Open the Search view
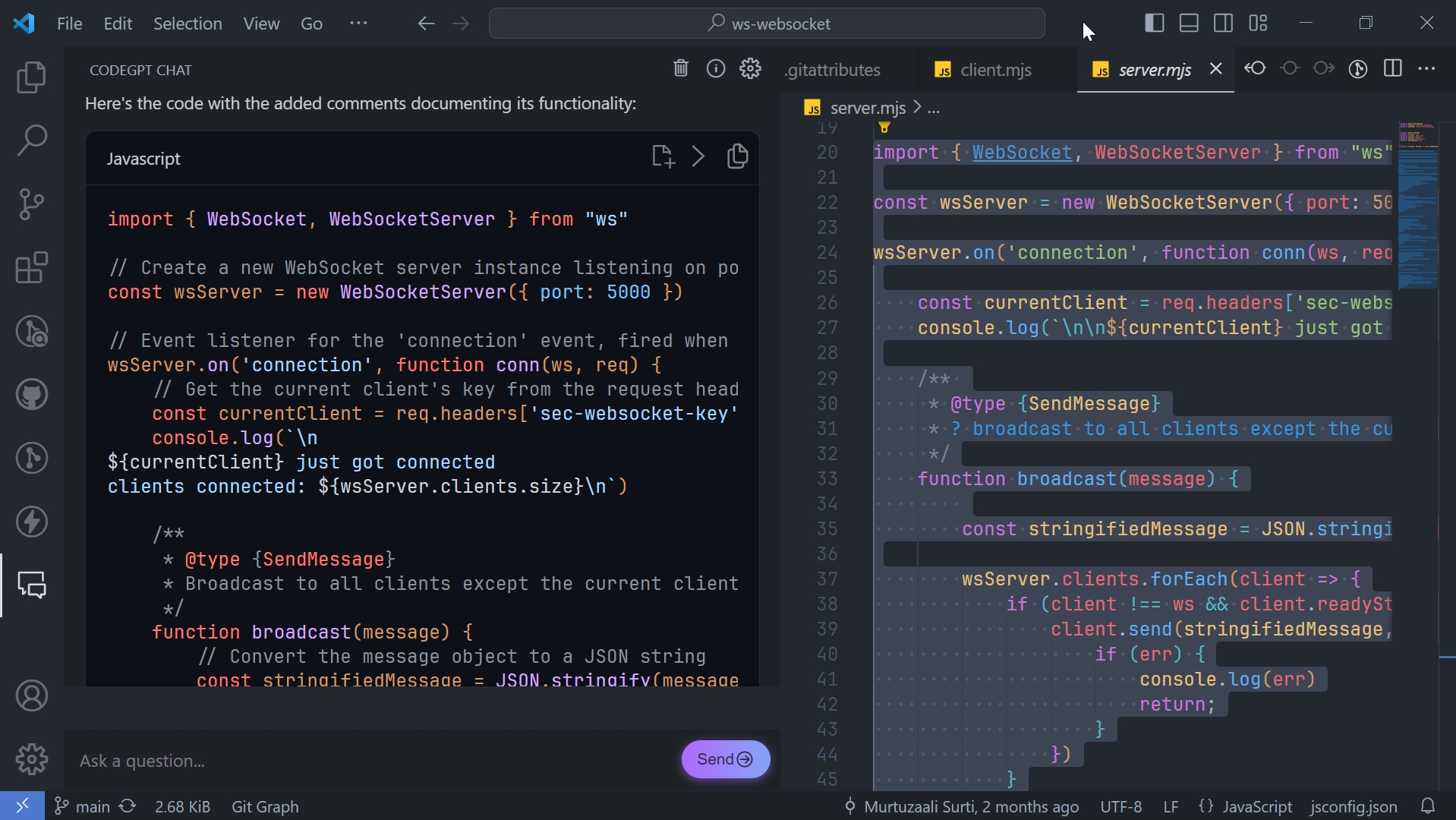1456x820 pixels. point(32,140)
